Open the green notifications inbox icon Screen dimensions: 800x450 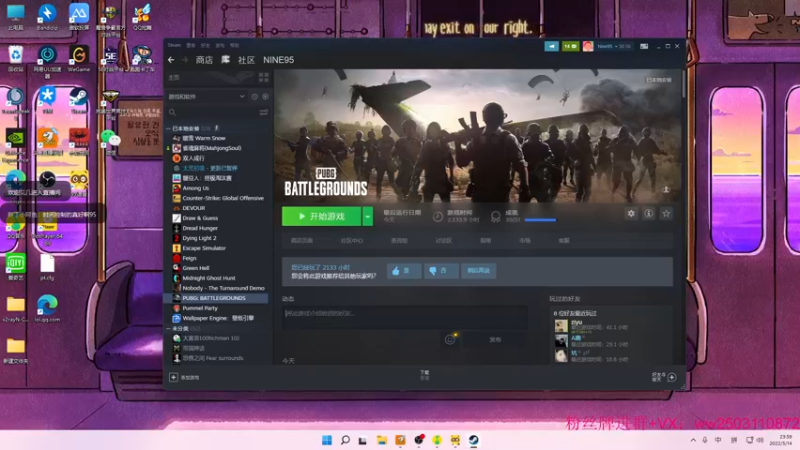point(570,46)
